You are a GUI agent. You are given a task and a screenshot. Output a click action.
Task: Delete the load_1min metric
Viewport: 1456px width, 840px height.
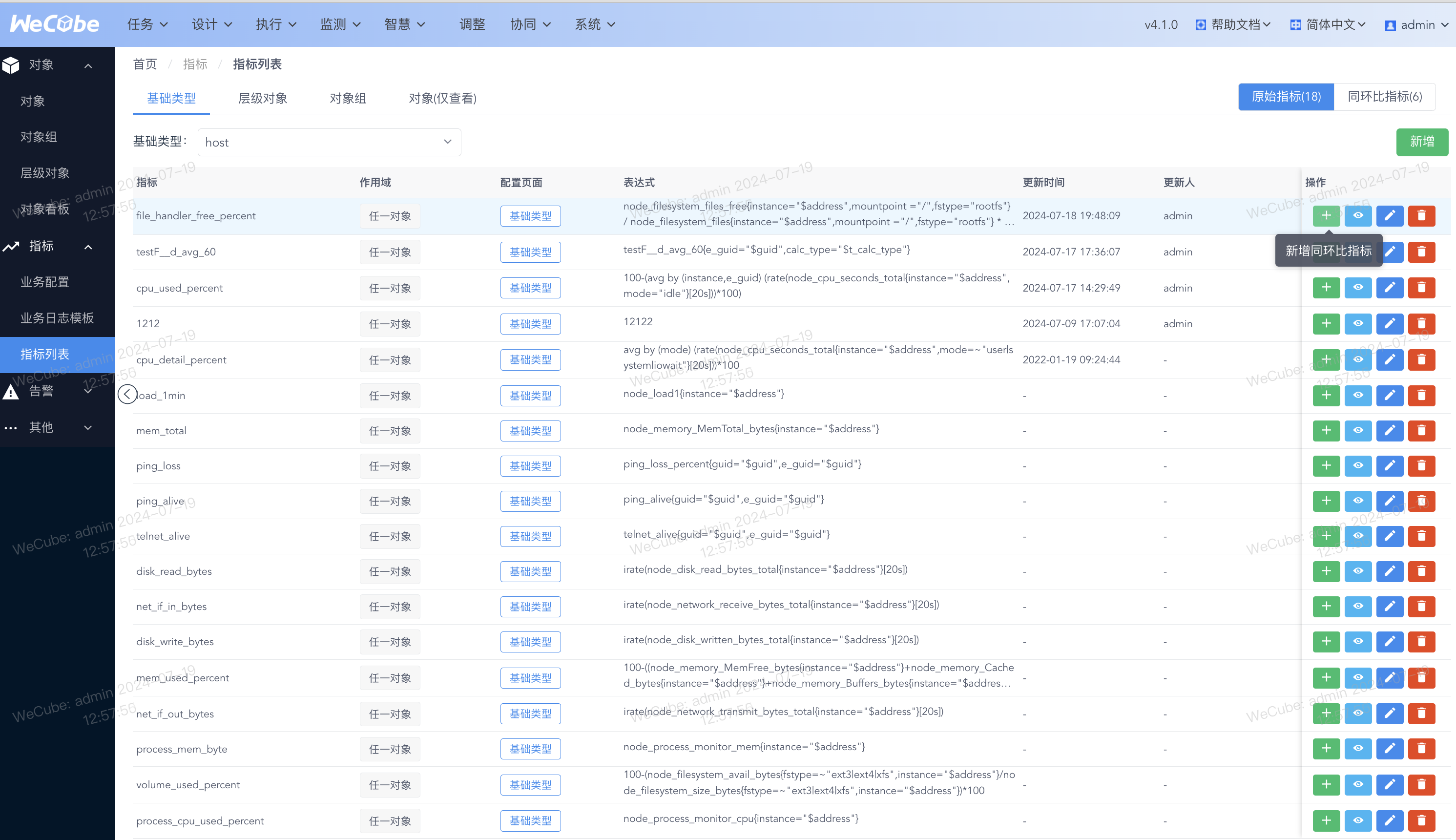[1421, 395]
